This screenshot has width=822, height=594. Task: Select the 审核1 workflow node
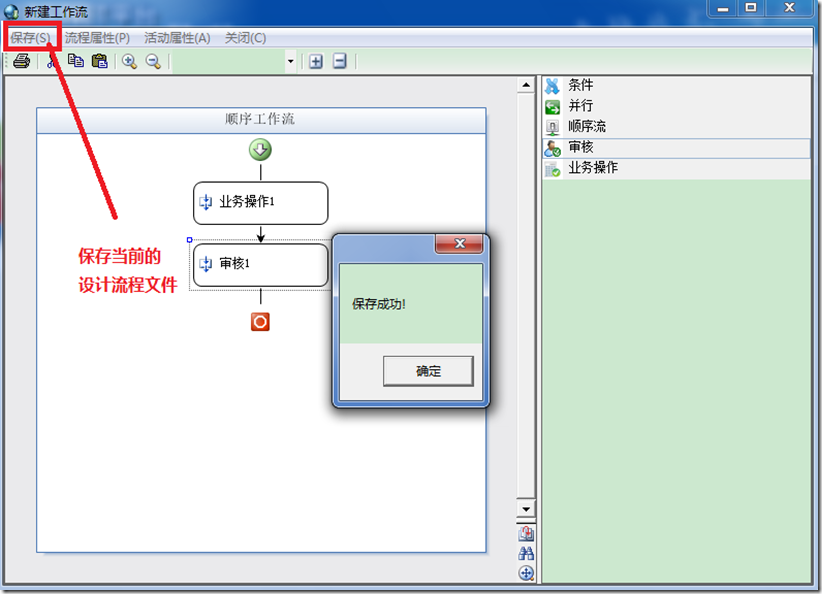[261, 265]
